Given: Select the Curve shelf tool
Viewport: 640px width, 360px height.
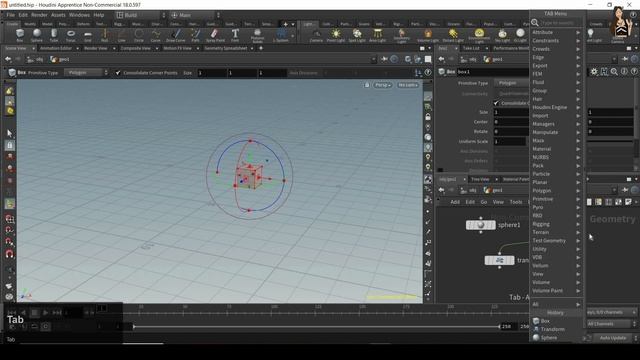Looking at the screenshot, I should point(156,35).
